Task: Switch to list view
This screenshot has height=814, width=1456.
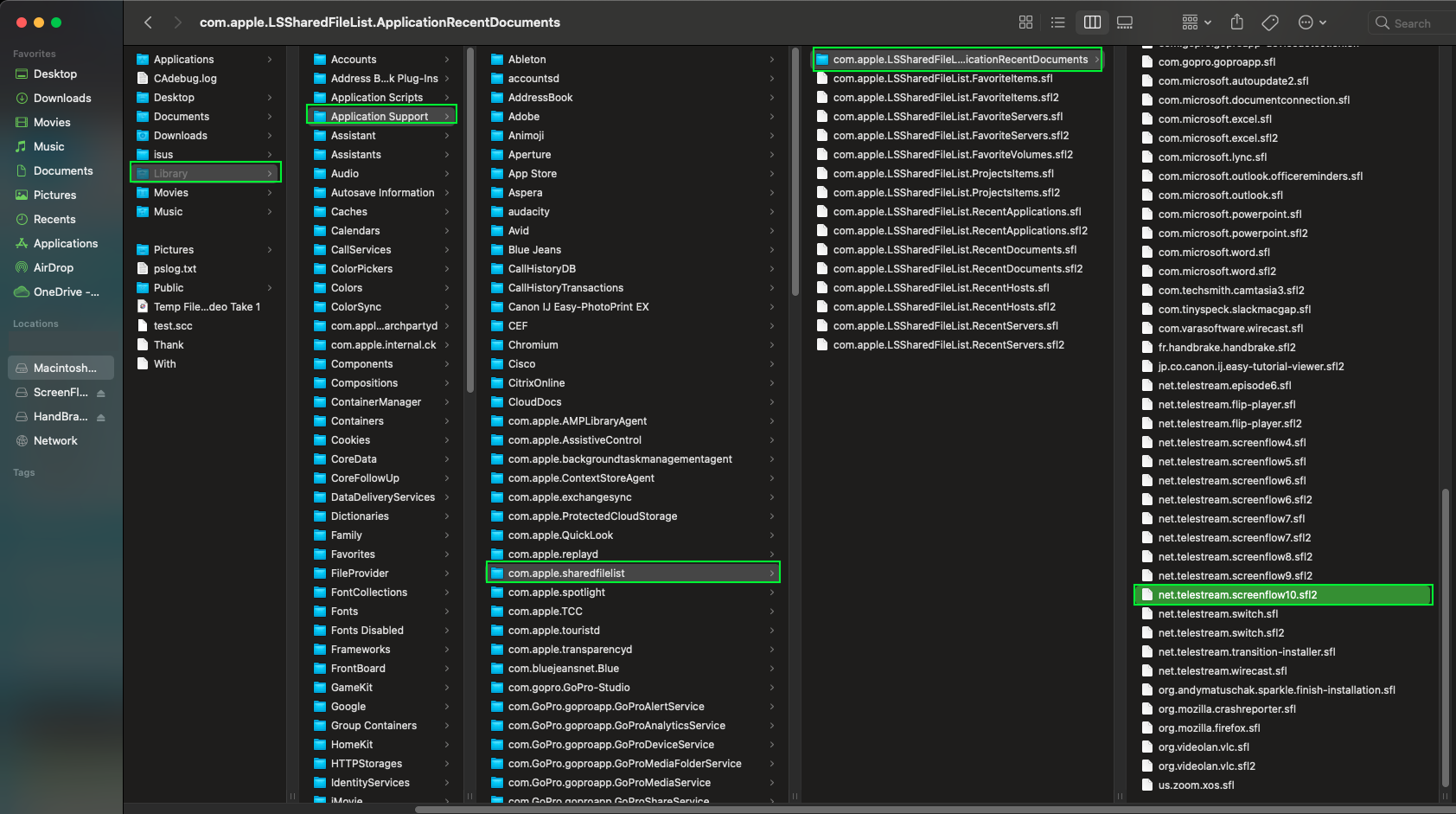Action: 1057,22
